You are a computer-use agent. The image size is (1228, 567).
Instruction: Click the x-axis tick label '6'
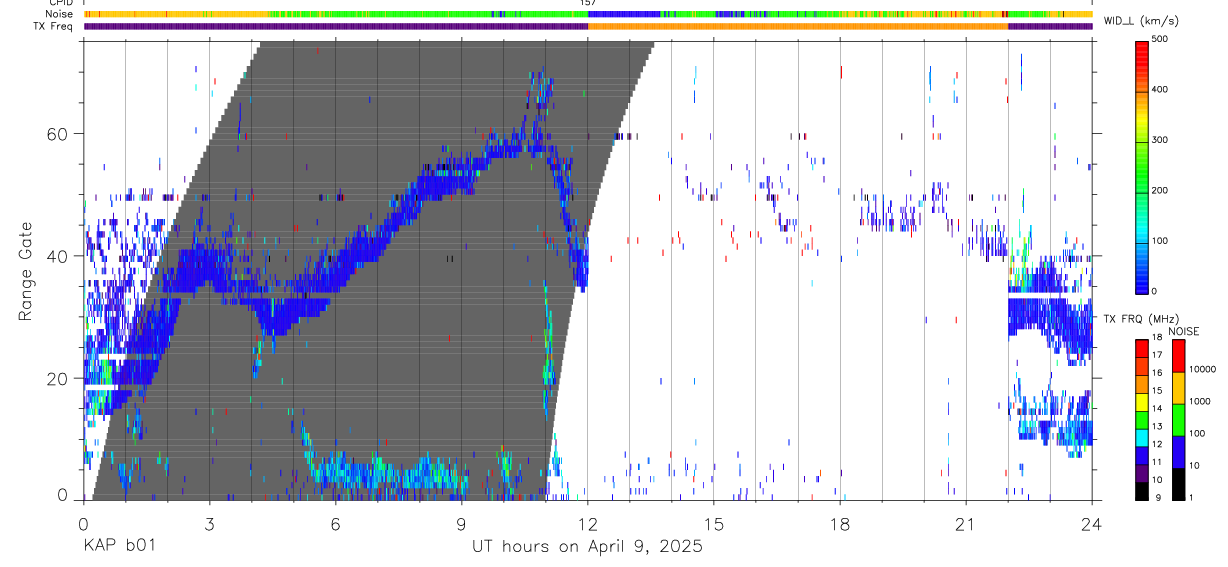pyautogui.click(x=335, y=523)
